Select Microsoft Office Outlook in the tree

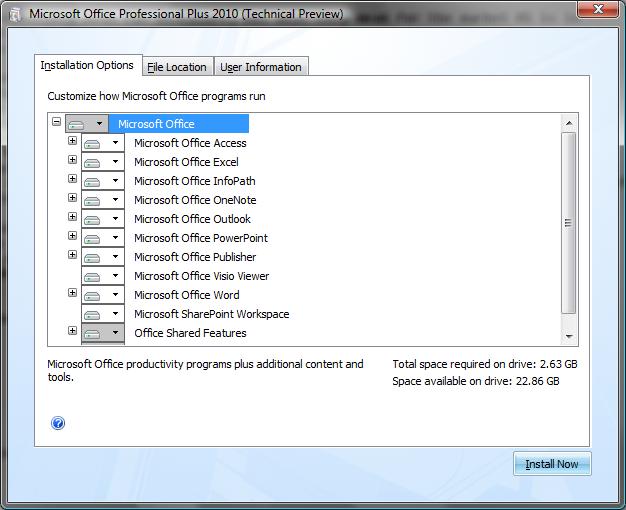192,219
